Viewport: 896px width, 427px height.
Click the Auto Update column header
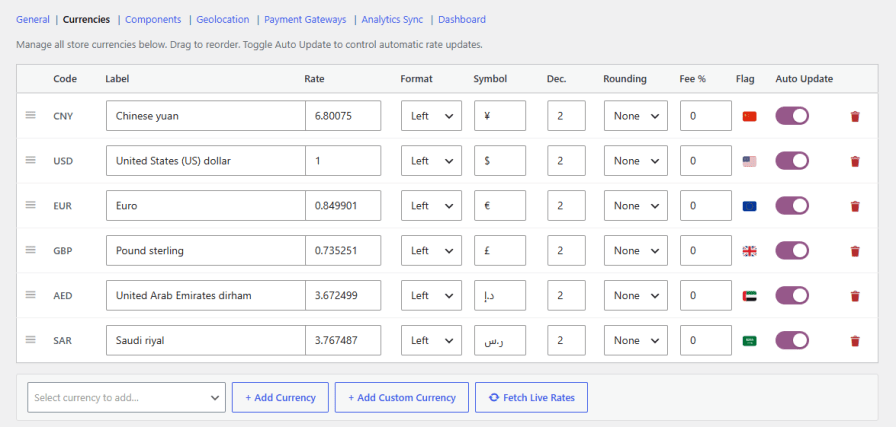pyautogui.click(x=804, y=79)
